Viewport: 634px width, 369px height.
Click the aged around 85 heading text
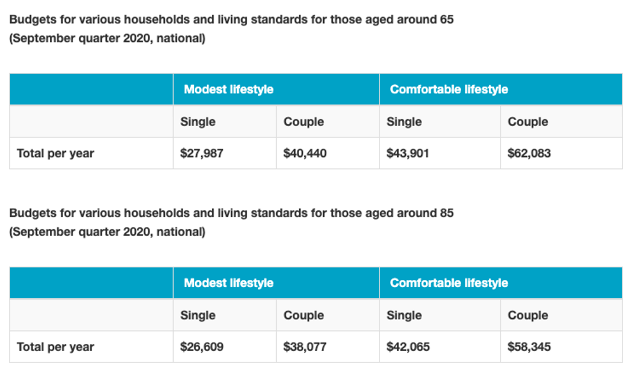(231, 222)
